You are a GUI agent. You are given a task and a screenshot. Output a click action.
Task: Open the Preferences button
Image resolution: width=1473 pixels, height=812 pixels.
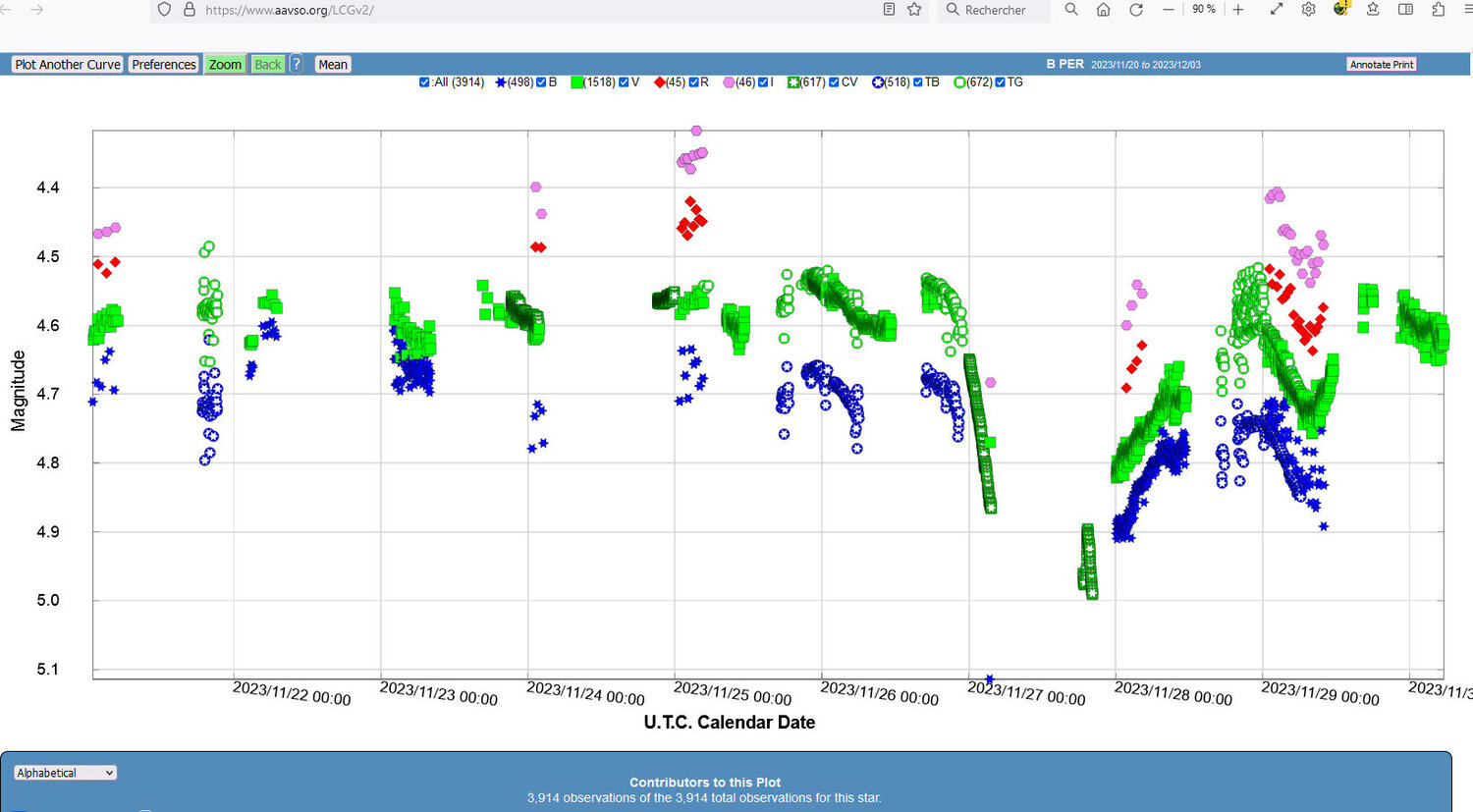point(164,65)
